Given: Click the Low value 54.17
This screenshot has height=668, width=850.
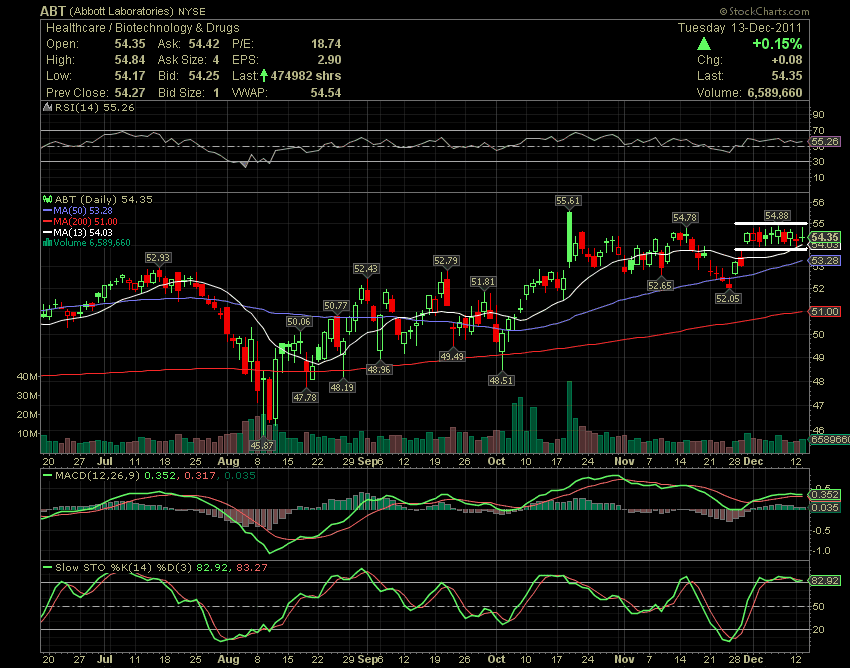Looking at the screenshot, I should [130, 75].
